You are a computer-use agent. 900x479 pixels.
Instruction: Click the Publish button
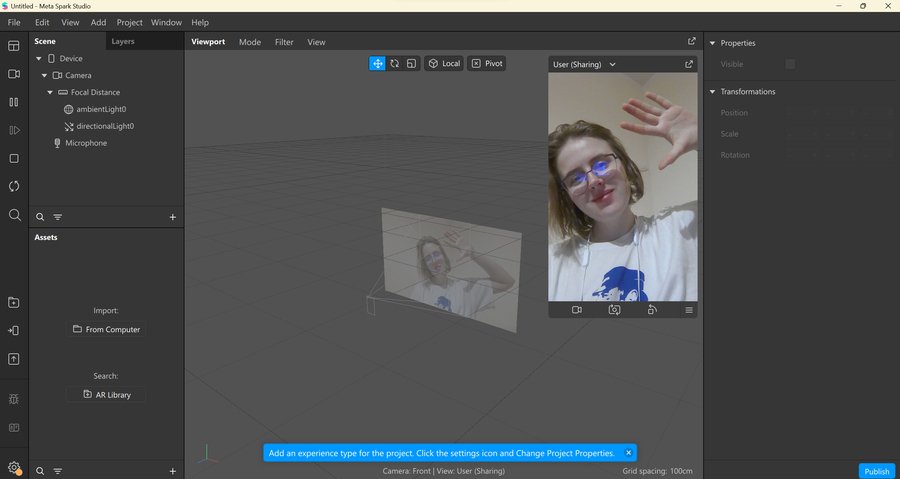click(876, 471)
